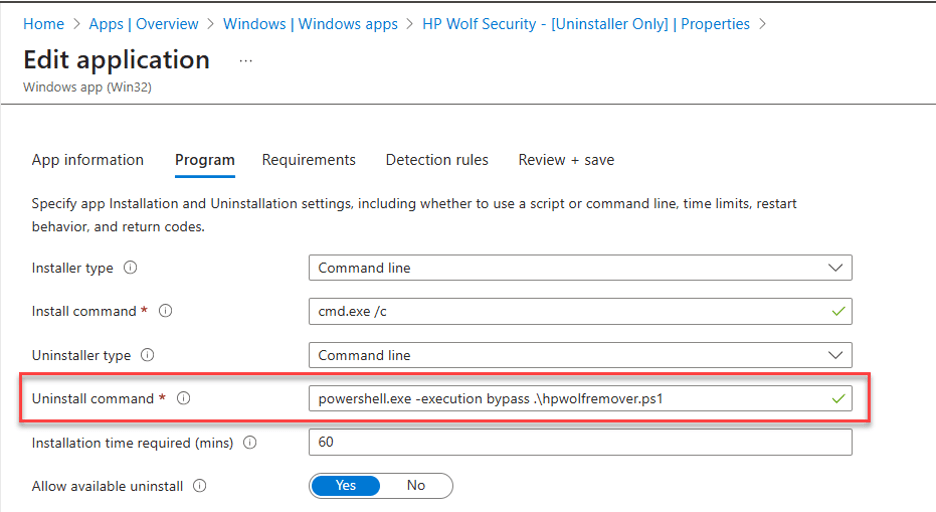The image size is (936, 512).
Task: Open the Review + save tab
Action: click(566, 160)
